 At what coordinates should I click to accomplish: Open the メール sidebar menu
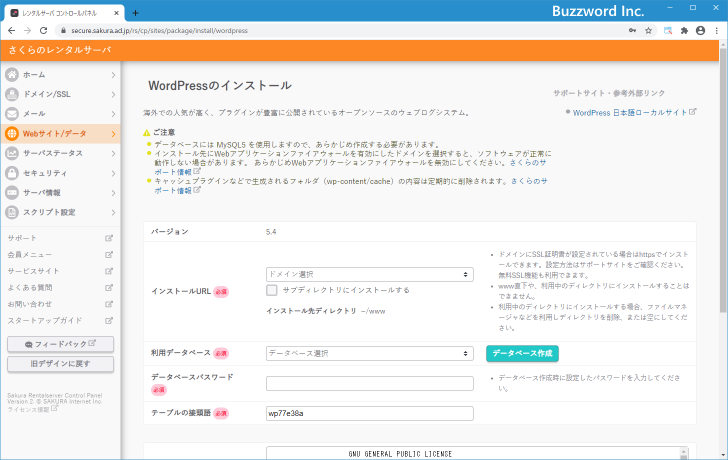tap(60, 114)
